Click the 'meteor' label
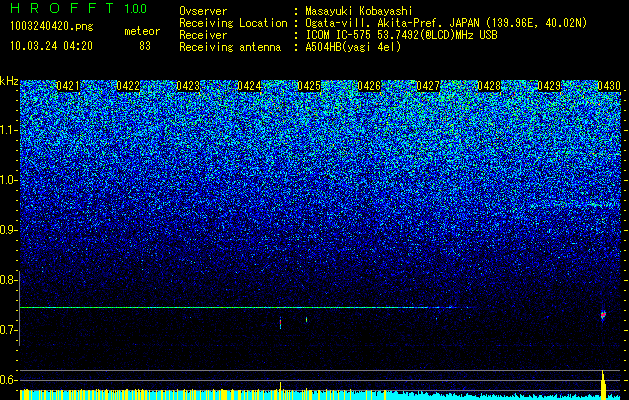 click(x=142, y=31)
